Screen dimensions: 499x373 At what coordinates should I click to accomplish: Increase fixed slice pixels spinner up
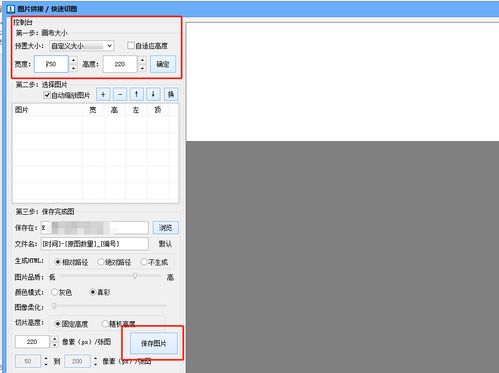54,338
